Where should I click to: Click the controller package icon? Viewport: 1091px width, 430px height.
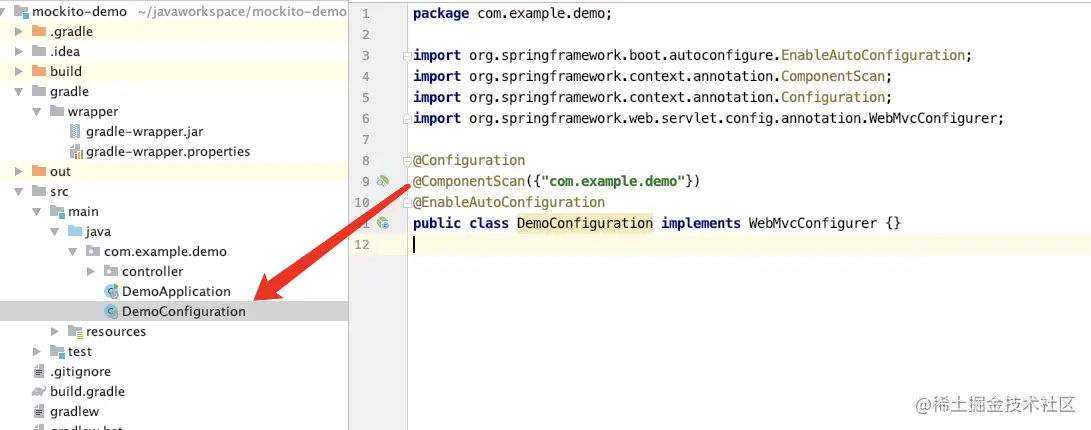point(111,271)
